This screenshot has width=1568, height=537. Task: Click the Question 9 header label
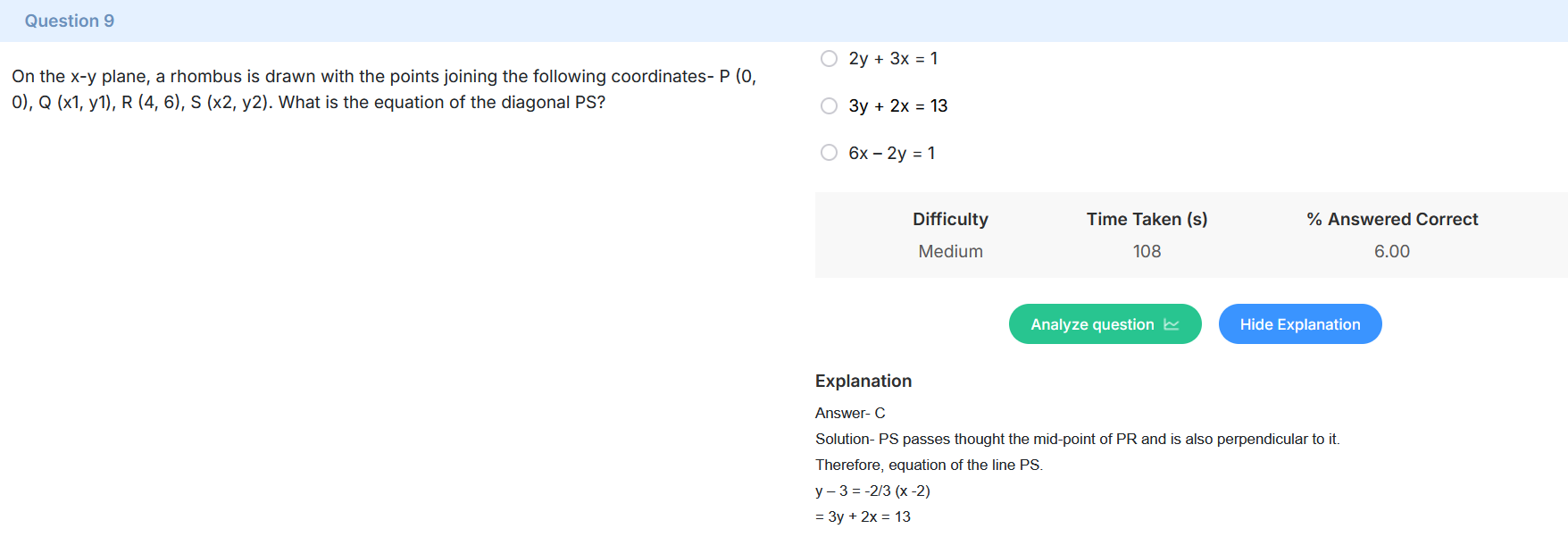click(x=70, y=21)
